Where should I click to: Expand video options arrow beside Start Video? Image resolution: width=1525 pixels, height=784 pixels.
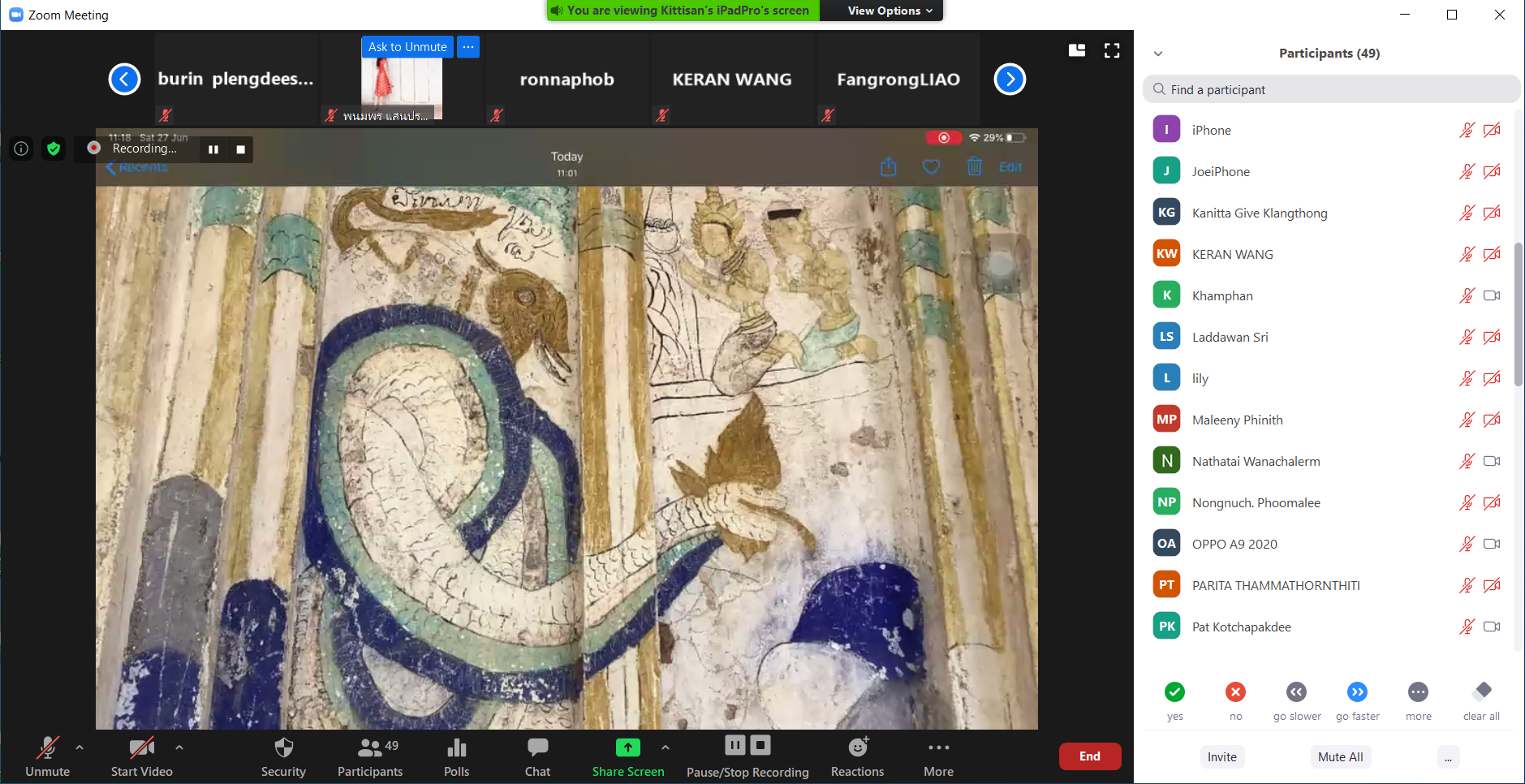click(179, 747)
